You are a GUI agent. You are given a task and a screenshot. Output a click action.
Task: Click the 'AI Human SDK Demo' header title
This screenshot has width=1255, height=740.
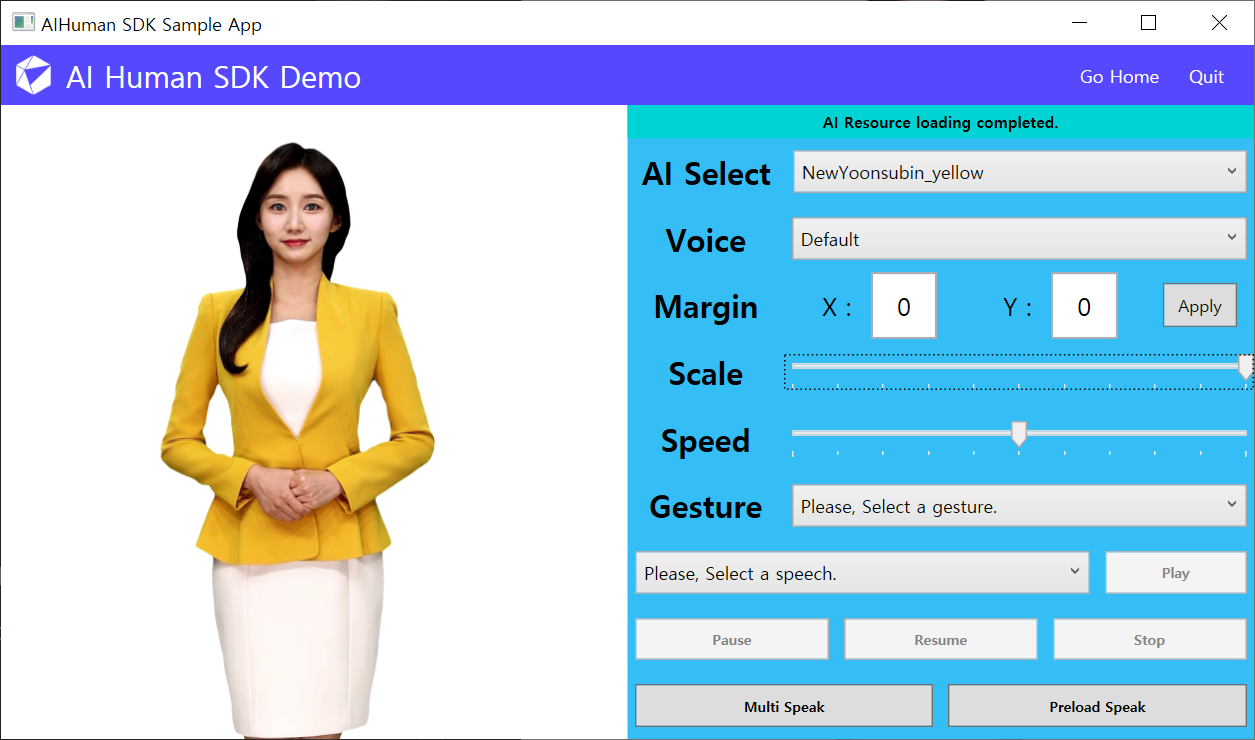coord(214,77)
